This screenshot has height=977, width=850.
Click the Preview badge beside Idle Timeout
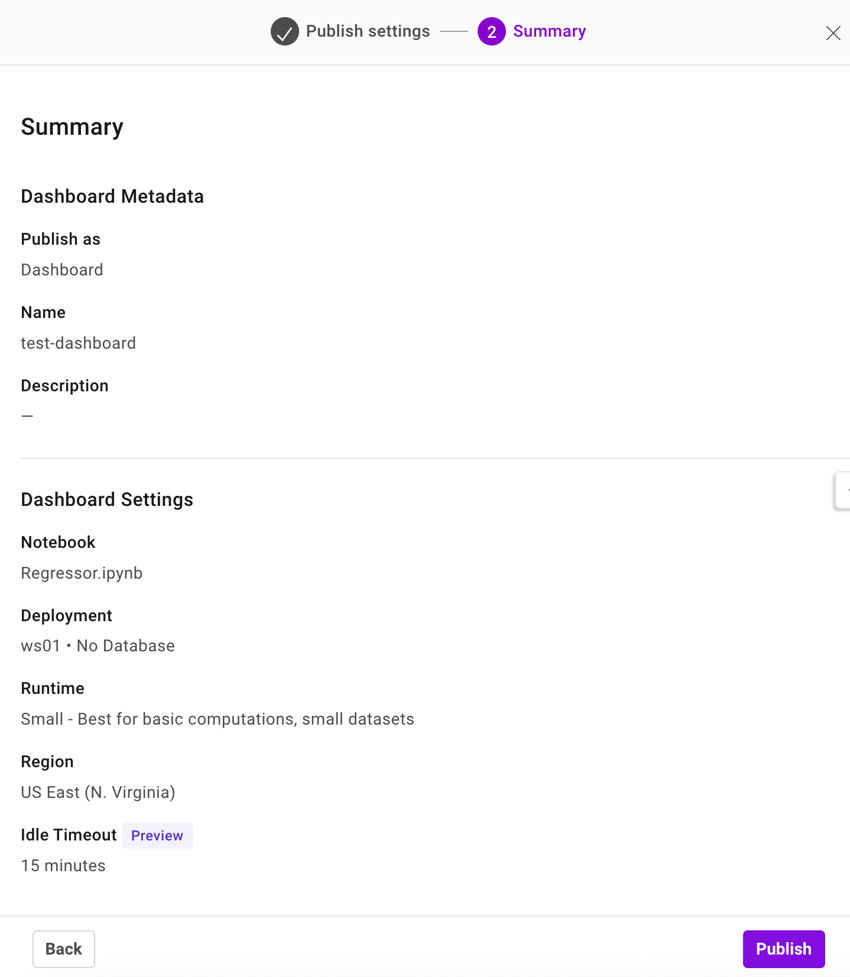(157, 835)
